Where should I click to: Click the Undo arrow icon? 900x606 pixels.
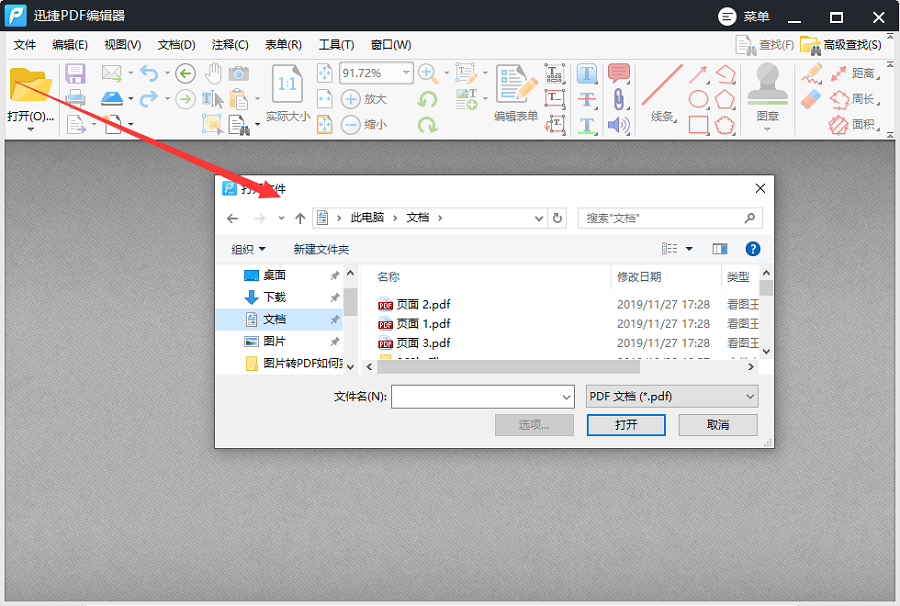click(x=149, y=73)
